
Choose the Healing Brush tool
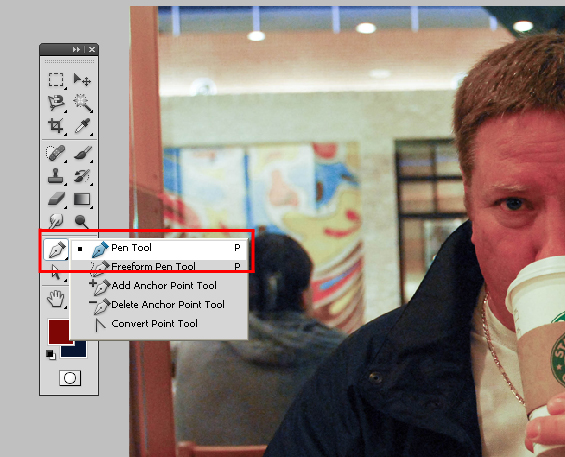(x=56, y=153)
